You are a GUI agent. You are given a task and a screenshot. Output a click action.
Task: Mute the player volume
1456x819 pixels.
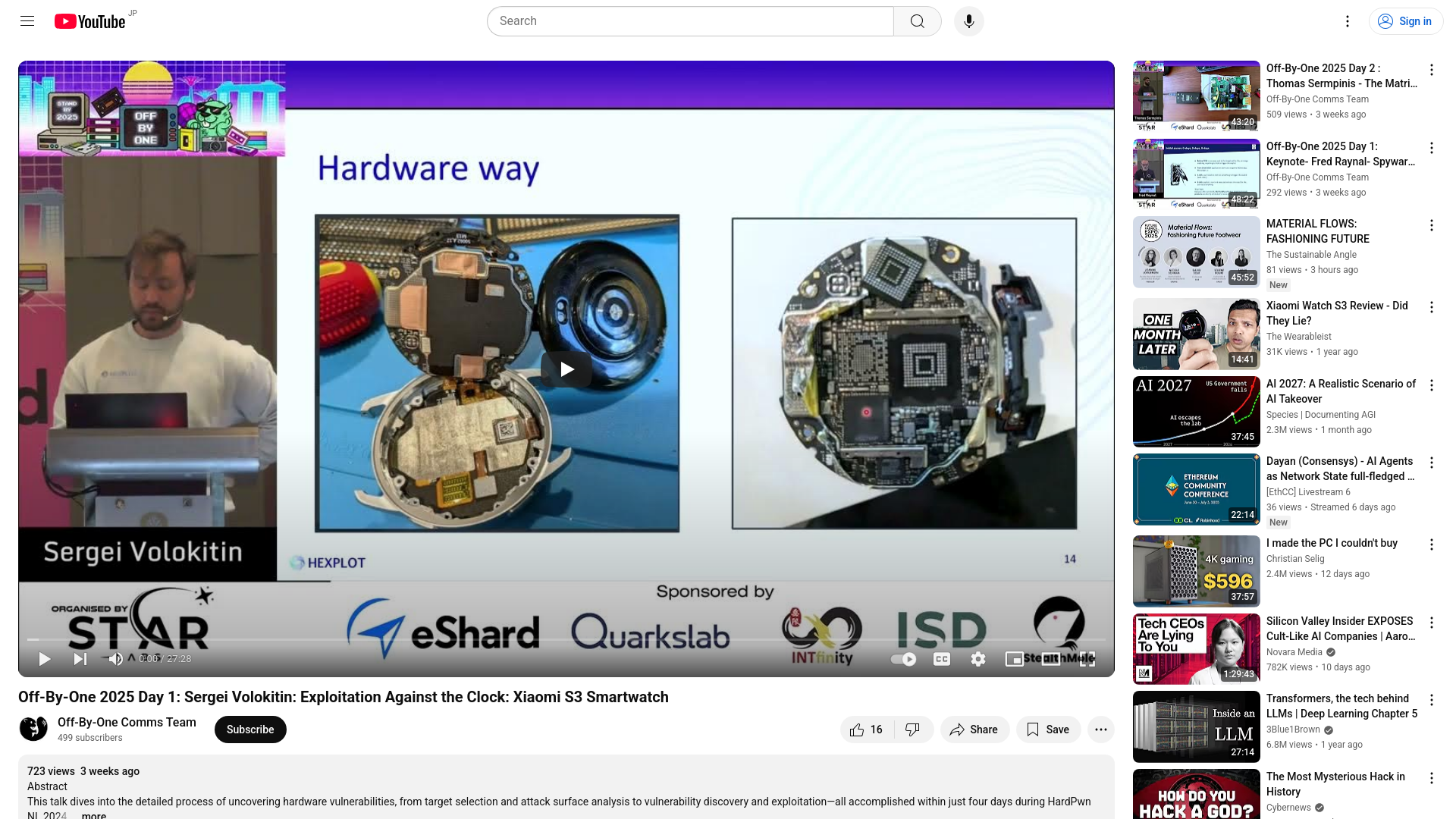pyautogui.click(x=115, y=659)
